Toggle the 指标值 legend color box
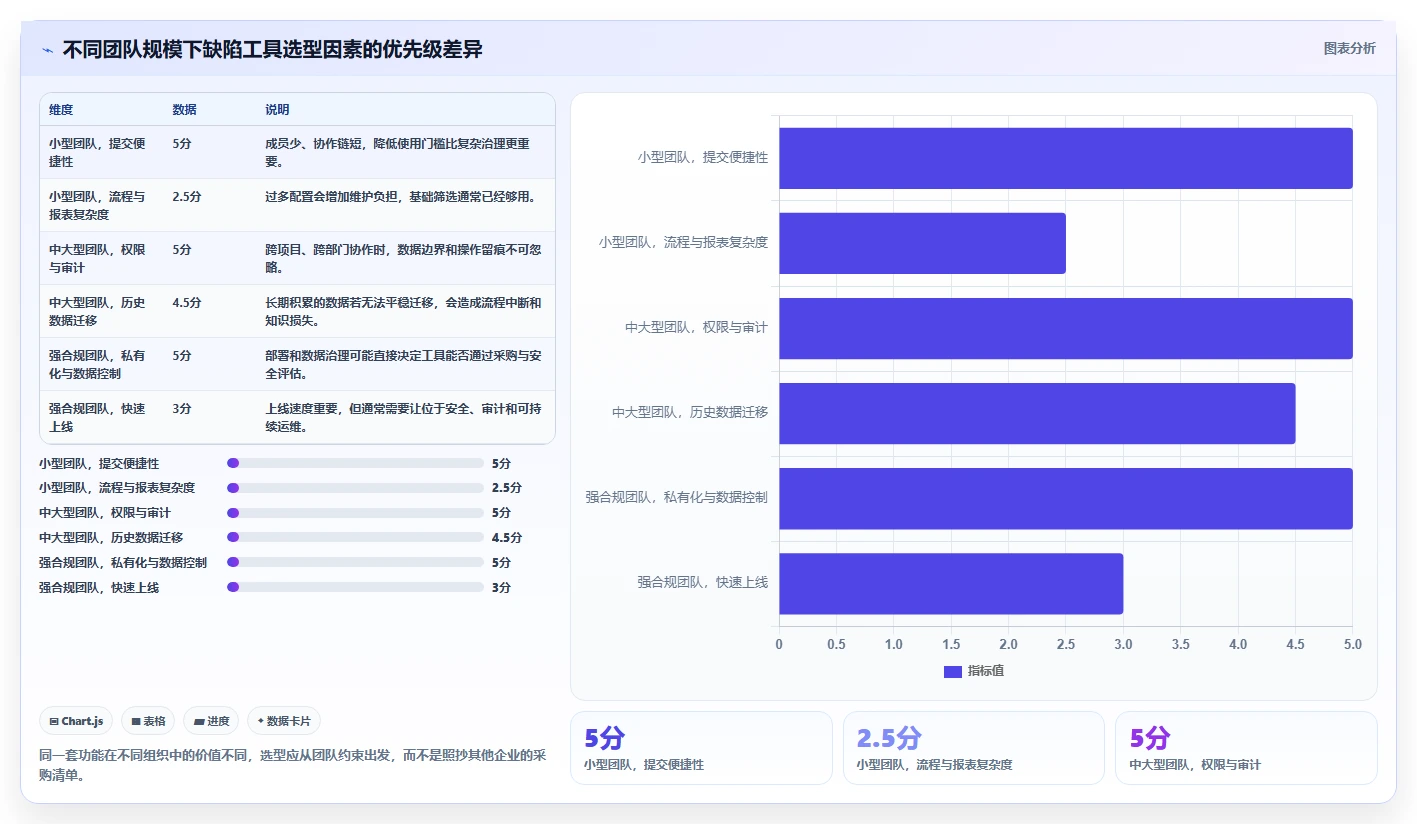 (952, 671)
